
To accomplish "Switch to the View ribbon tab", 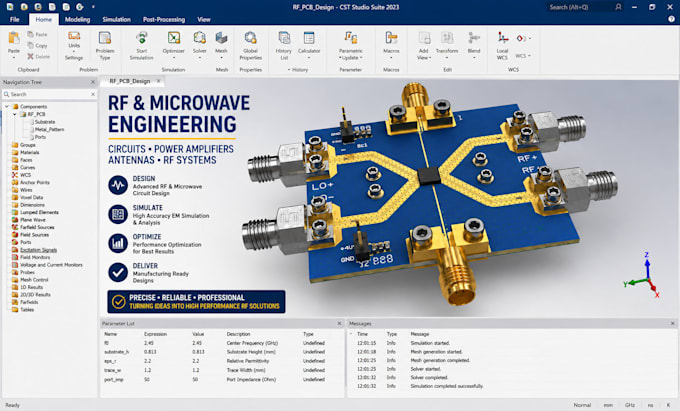I will [x=204, y=20].
